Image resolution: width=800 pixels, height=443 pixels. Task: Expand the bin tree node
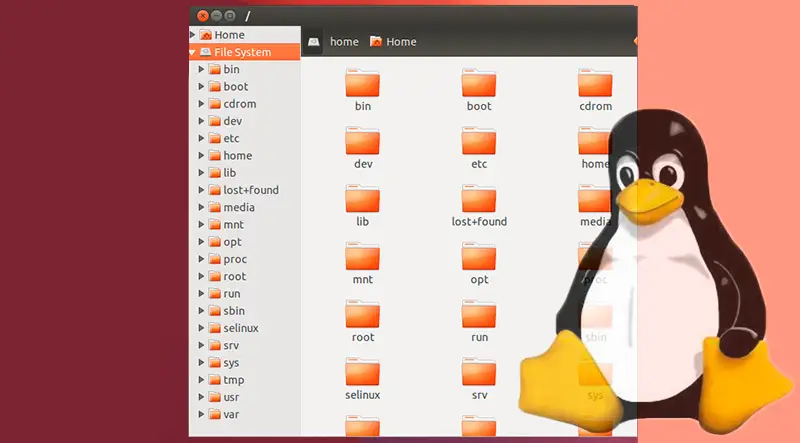[201, 69]
